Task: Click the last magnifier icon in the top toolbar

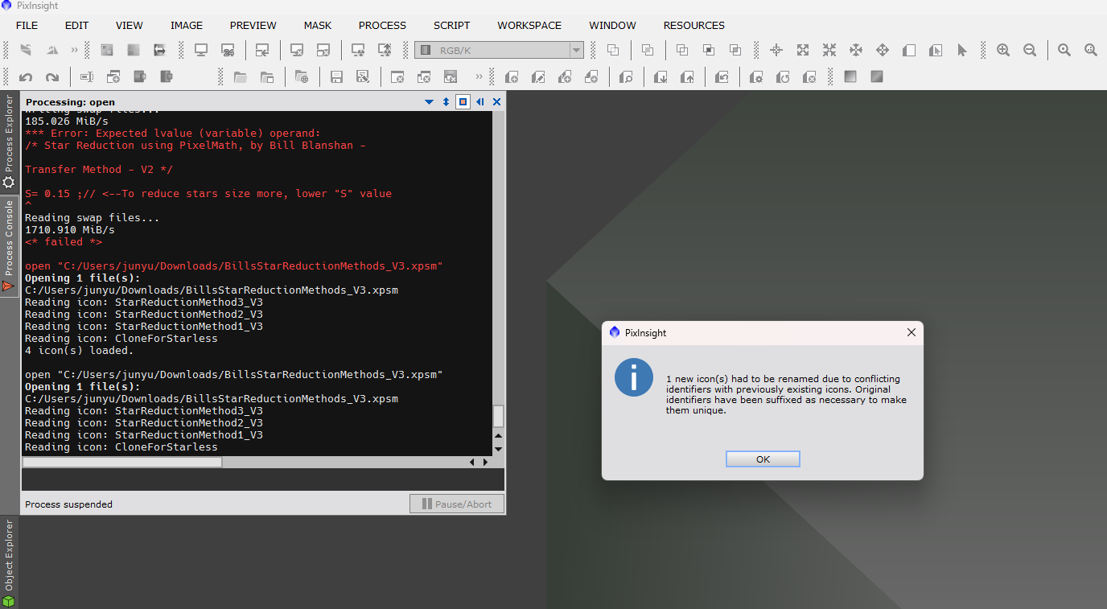Action: [1091, 50]
